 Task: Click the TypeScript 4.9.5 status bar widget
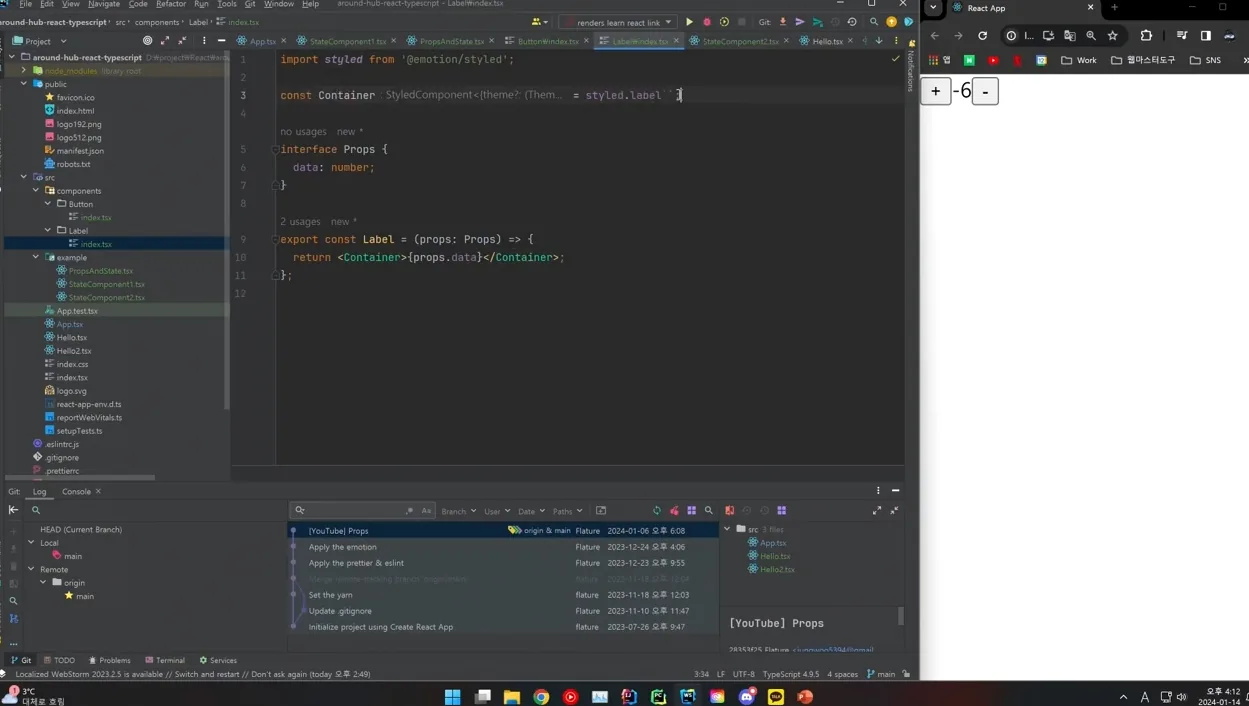[791, 674]
